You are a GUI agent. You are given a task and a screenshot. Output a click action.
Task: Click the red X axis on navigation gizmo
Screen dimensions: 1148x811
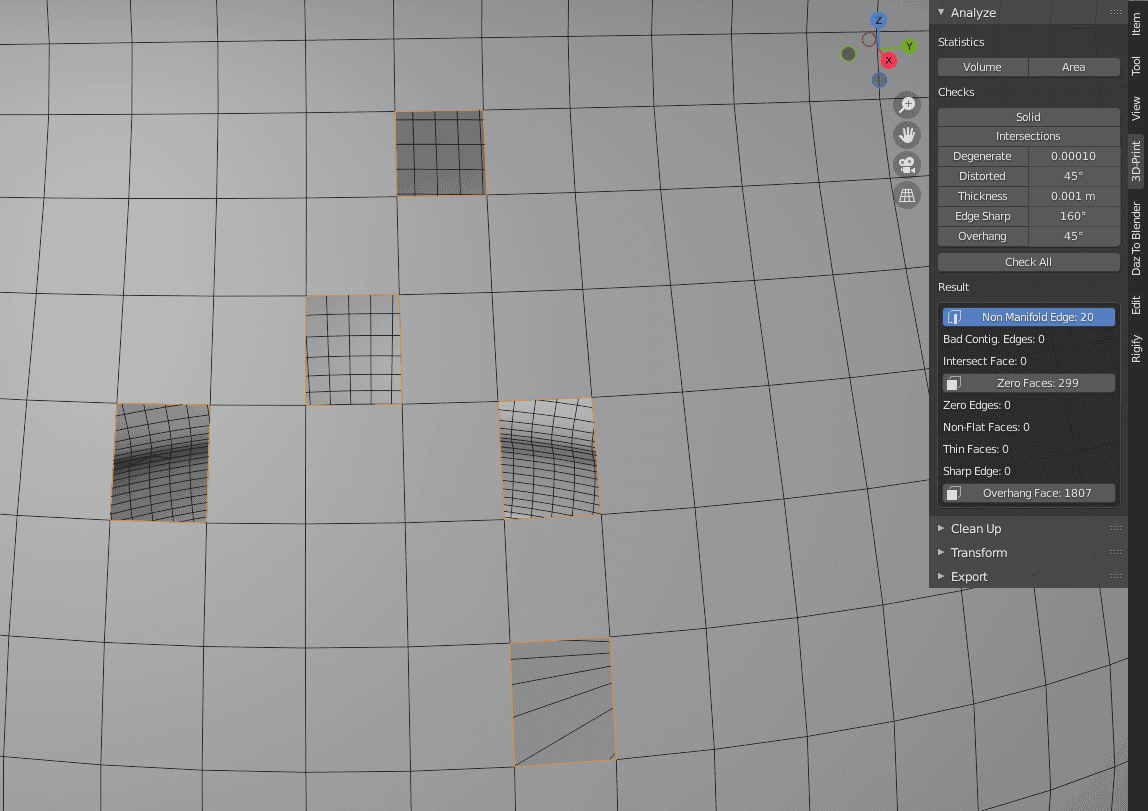(x=888, y=60)
